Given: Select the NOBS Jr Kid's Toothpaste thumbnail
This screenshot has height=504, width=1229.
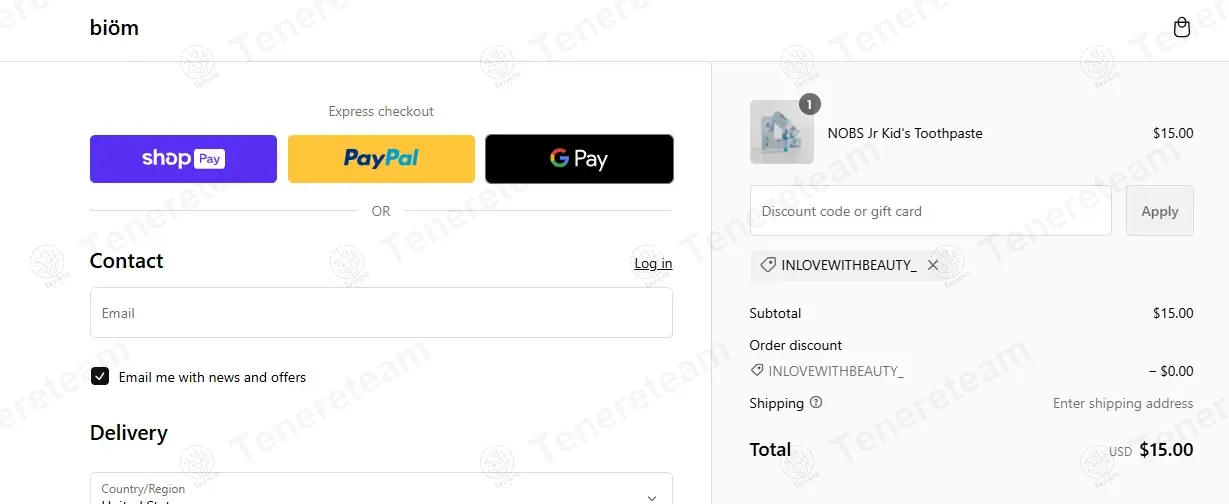Looking at the screenshot, I should [x=781, y=133].
